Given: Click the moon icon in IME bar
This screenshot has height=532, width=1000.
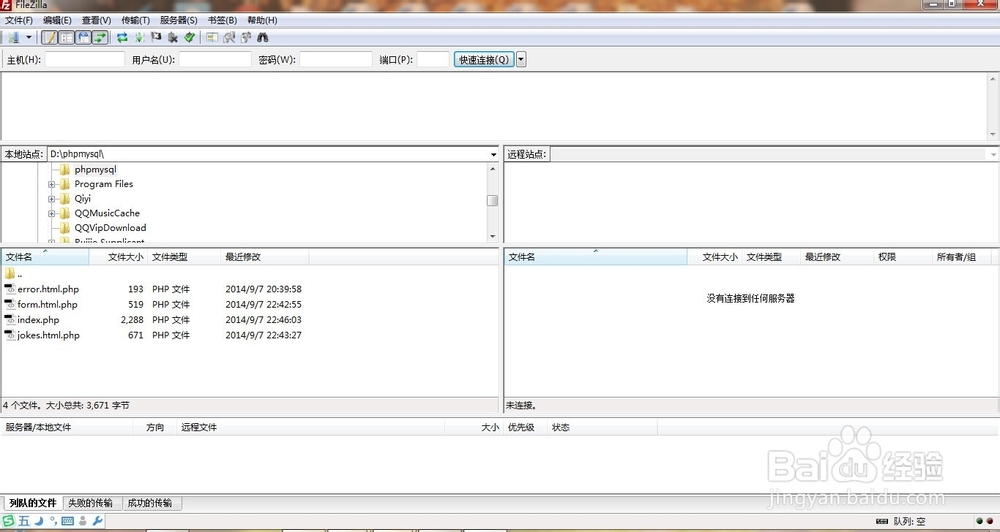Looking at the screenshot, I should 39,521.
